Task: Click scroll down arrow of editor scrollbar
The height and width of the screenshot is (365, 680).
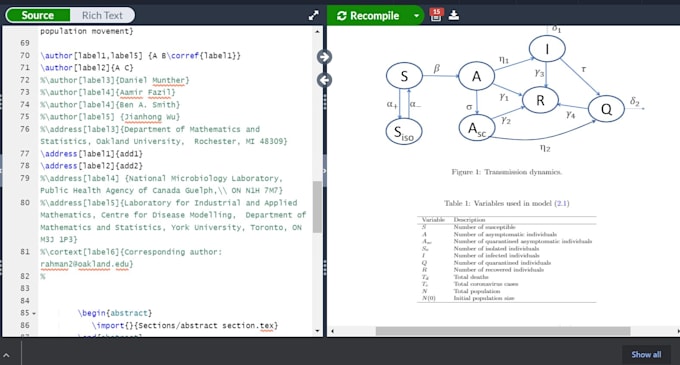Action: [317, 331]
